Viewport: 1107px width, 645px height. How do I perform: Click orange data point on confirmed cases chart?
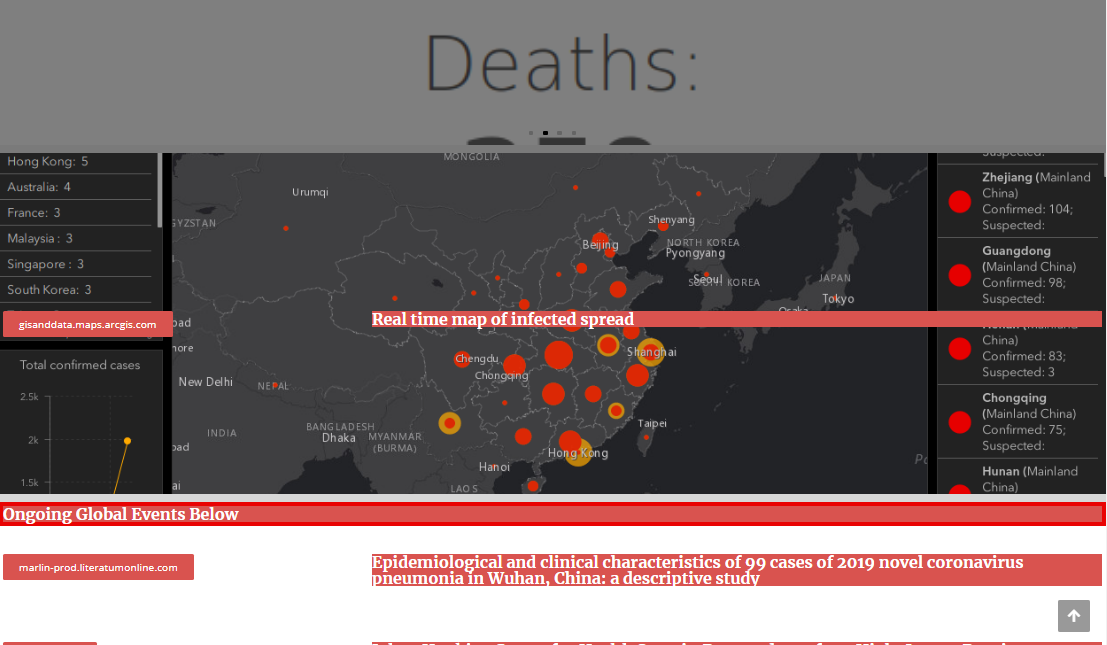point(127,441)
